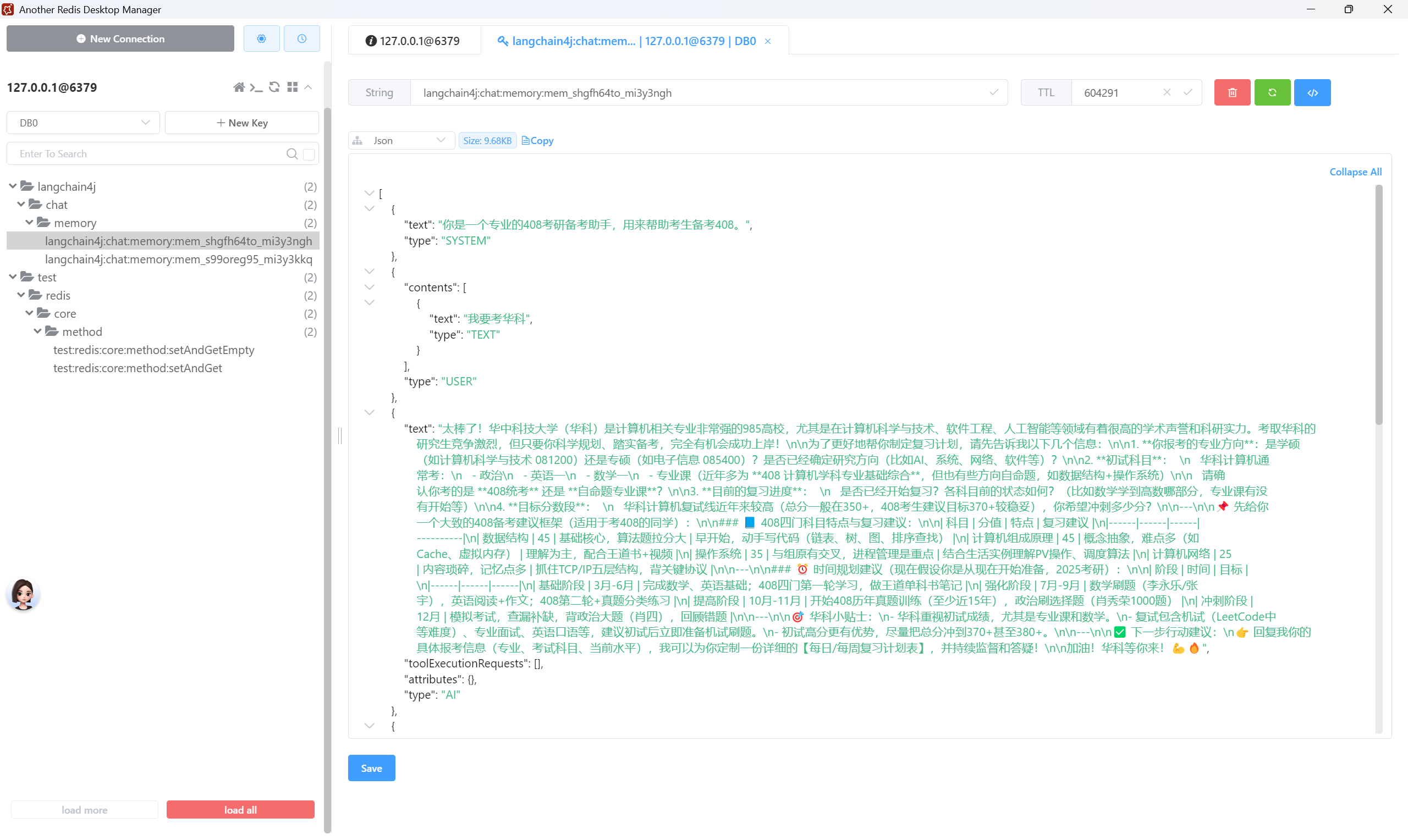Click the load all button

tap(240, 809)
